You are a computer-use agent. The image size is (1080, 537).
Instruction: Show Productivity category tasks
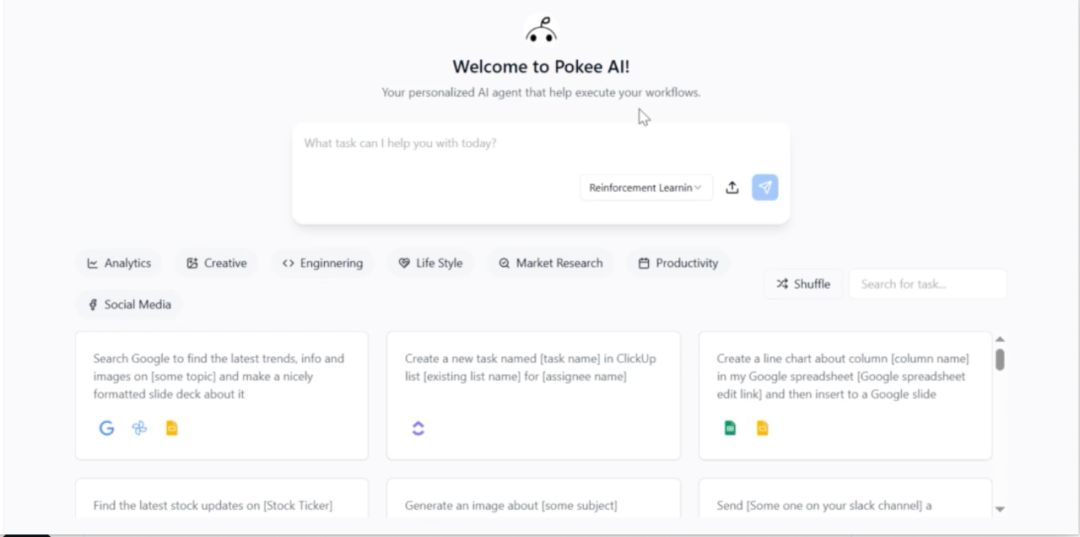click(678, 263)
